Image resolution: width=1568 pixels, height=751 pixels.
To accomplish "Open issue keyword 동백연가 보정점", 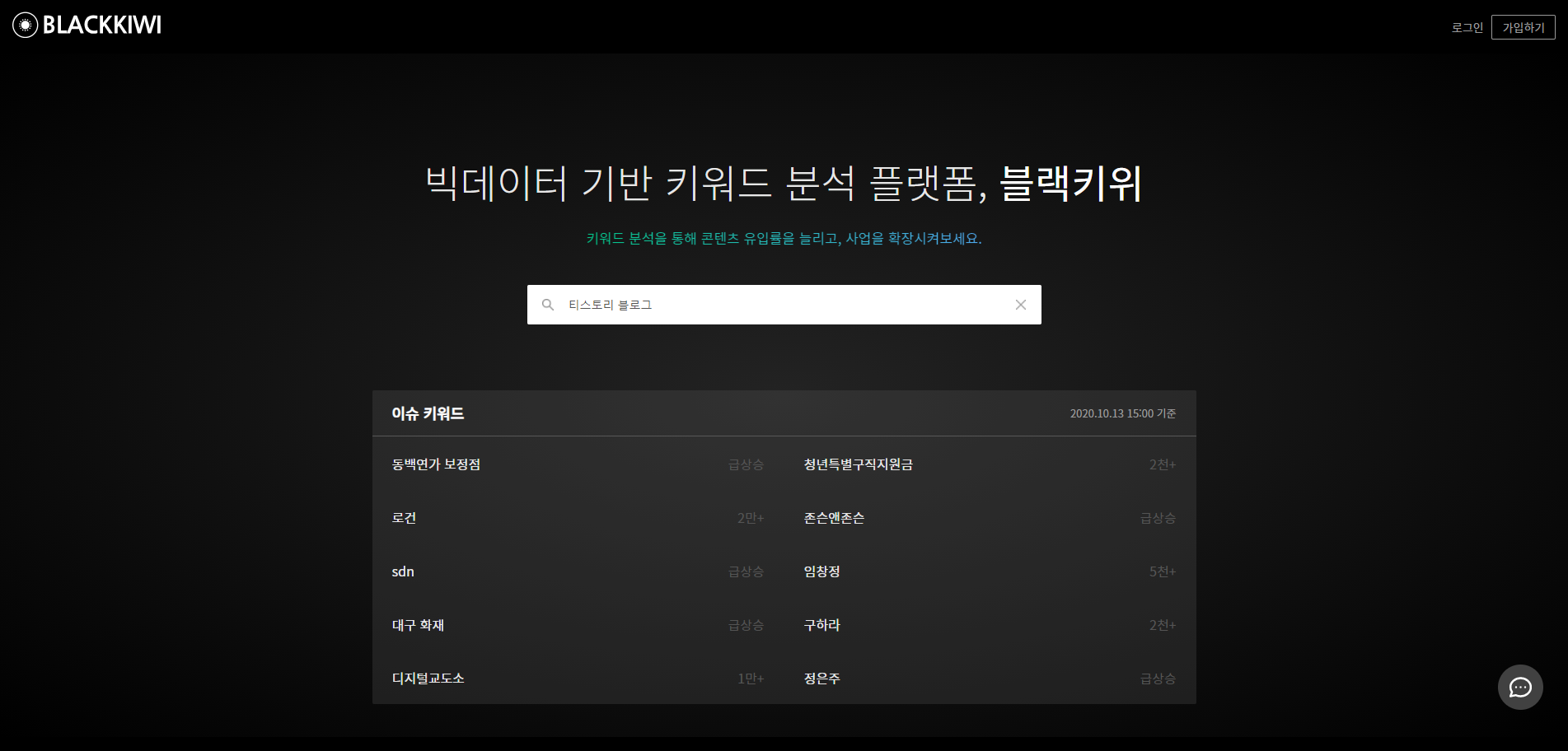I will click(x=436, y=464).
